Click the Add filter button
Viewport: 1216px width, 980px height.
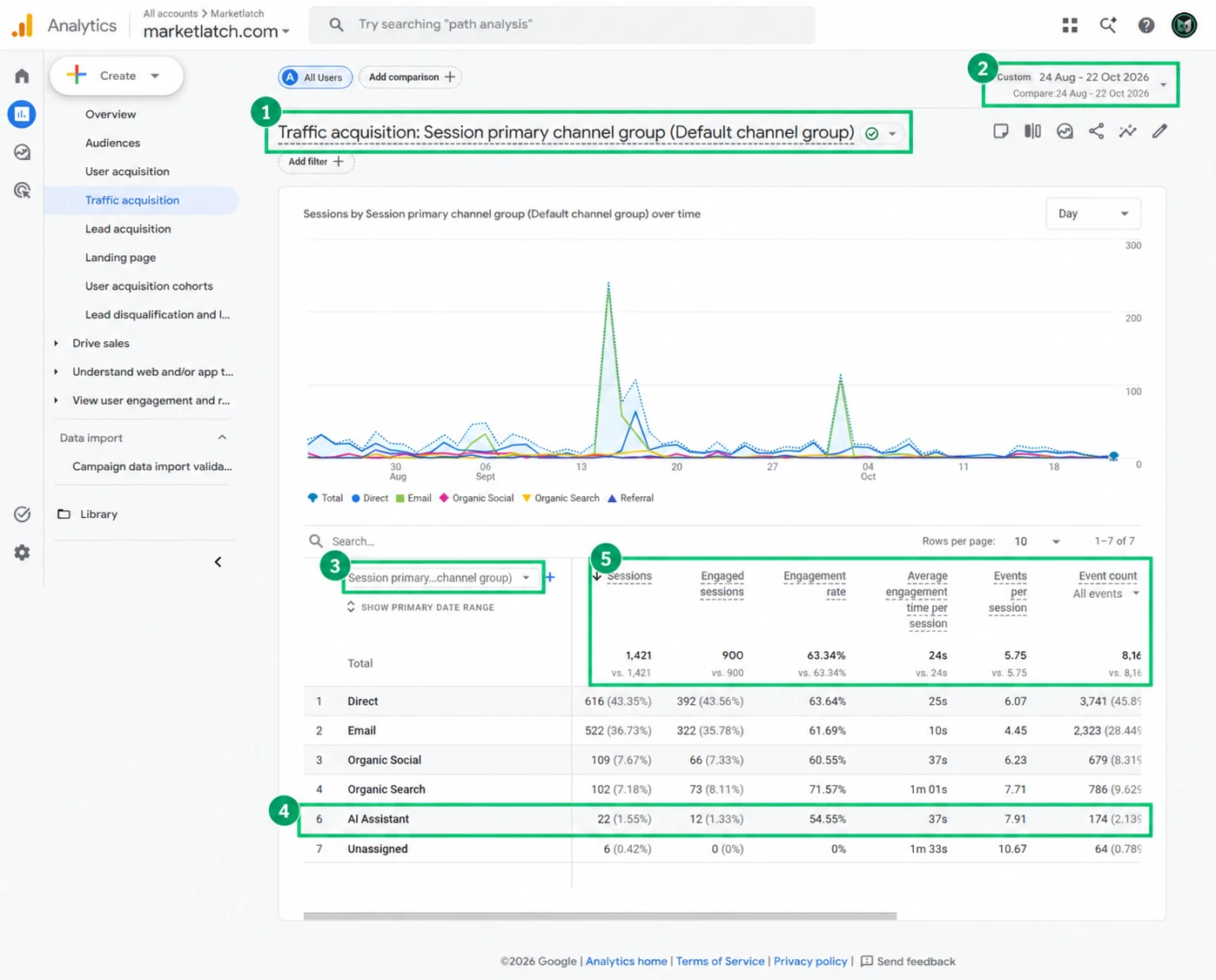tap(316, 162)
